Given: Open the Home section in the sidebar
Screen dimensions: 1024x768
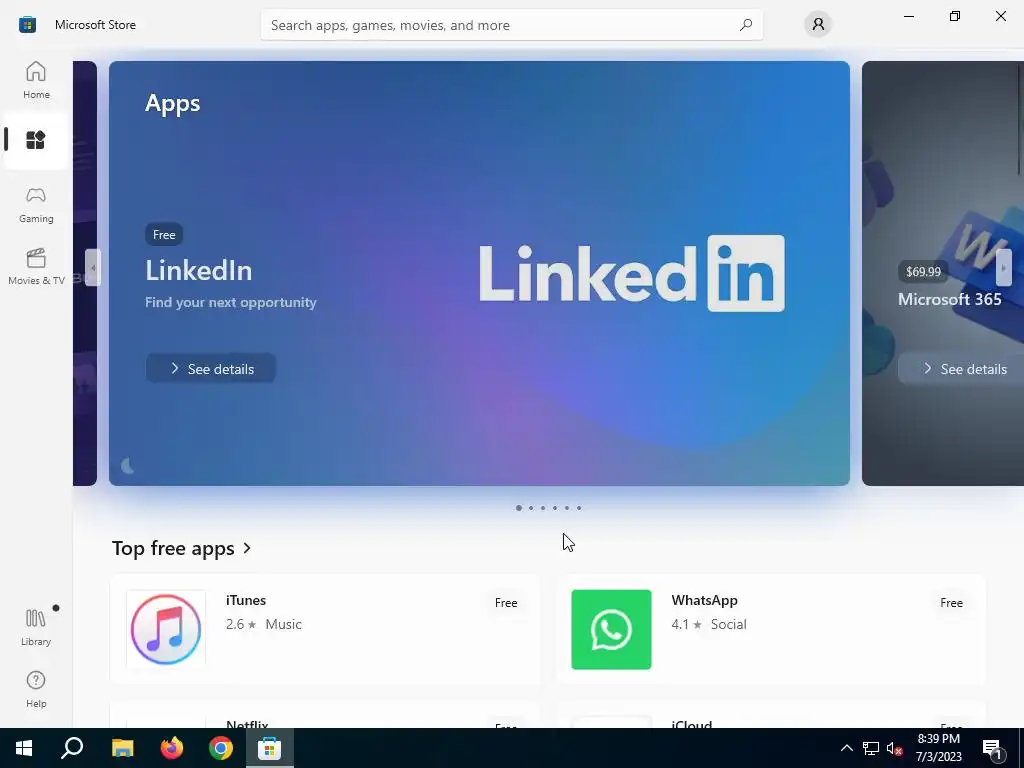Looking at the screenshot, I should (36, 80).
